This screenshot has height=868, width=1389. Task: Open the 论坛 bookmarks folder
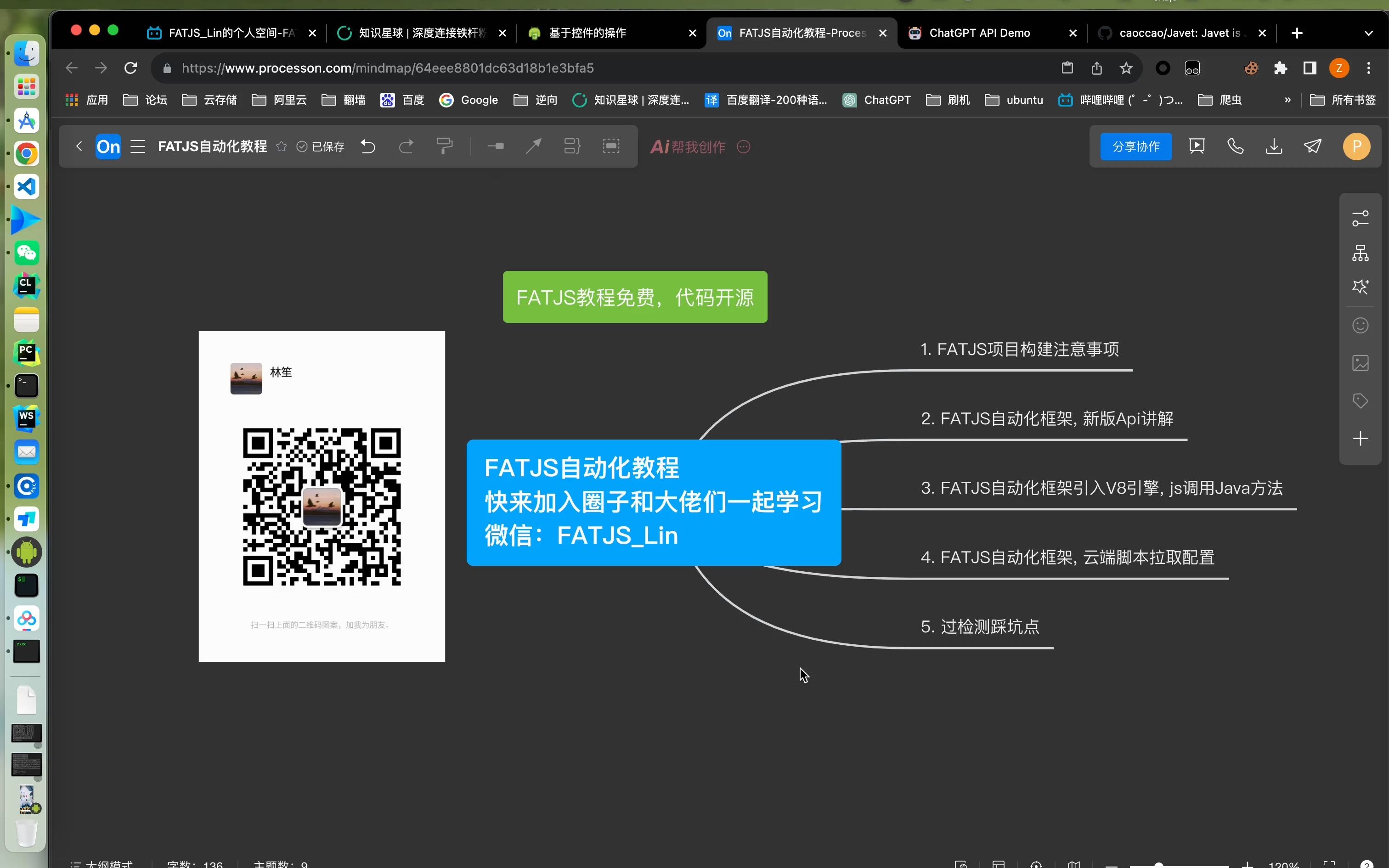pyautogui.click(x=145, y=100)
